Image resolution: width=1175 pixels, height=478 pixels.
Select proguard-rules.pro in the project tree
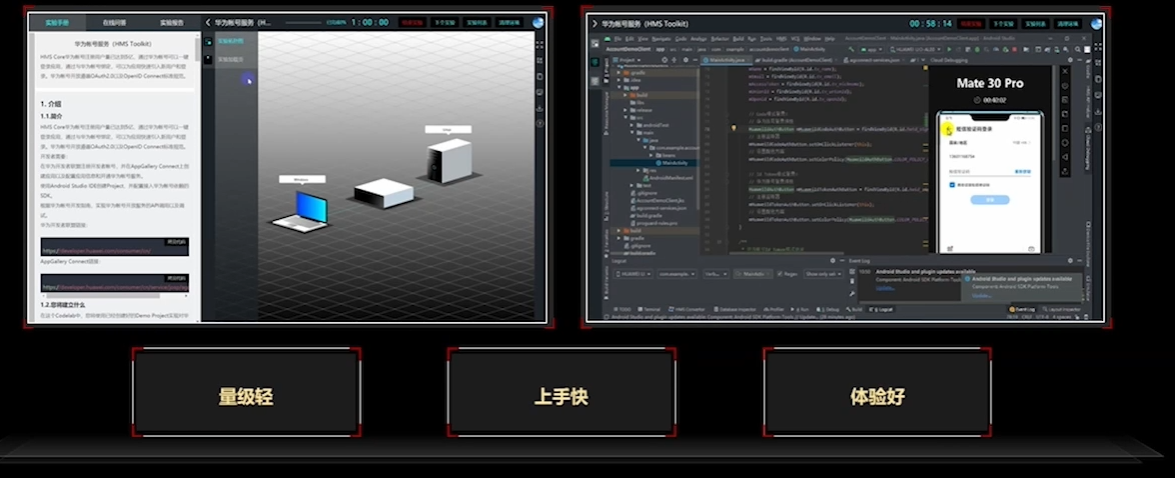pyautogui.click(x=655, y=223)
